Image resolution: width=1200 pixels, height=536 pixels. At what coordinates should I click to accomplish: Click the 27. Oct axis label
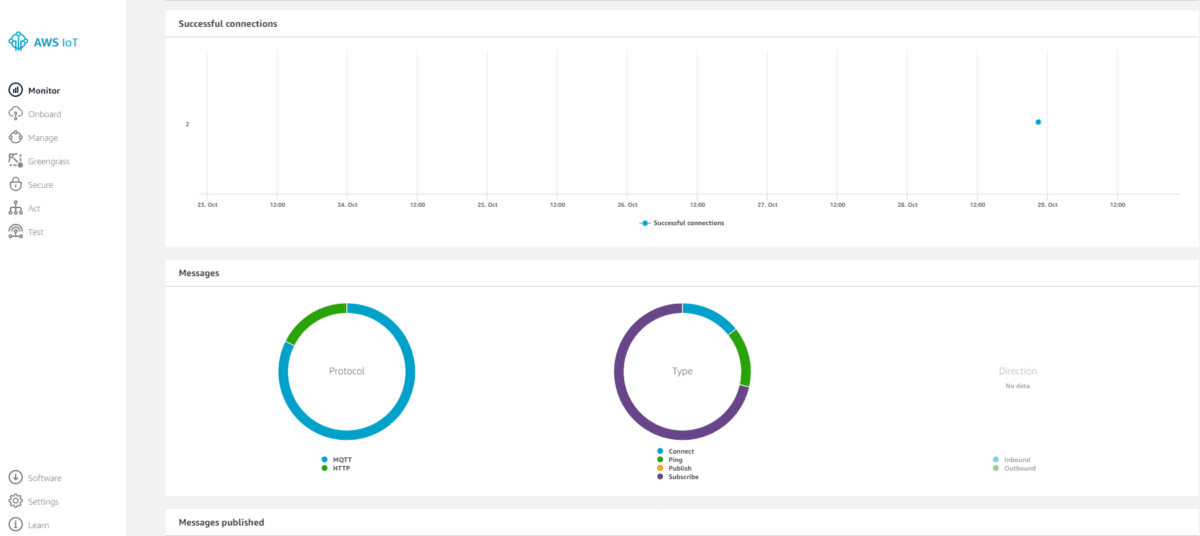click(767, 204)
